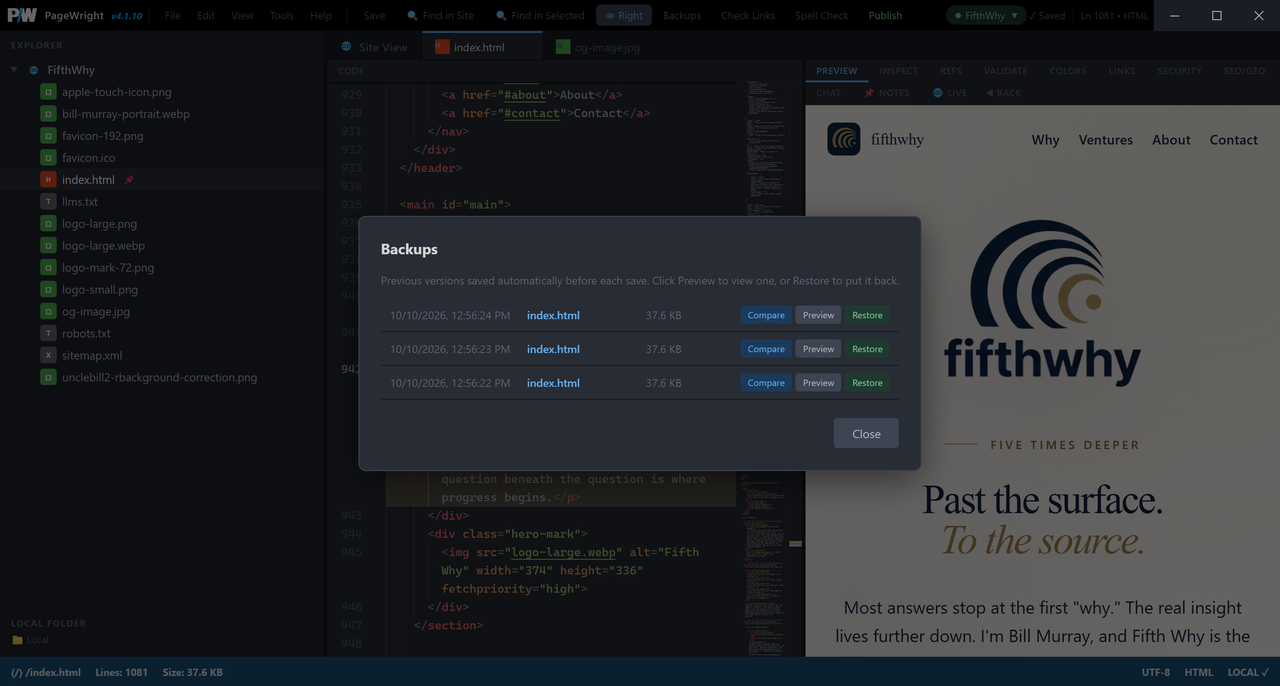The height and width of the screenshot is (686, 1280).
Task: Select bill-murray-portrait.webp file icon
Action: 48,114
